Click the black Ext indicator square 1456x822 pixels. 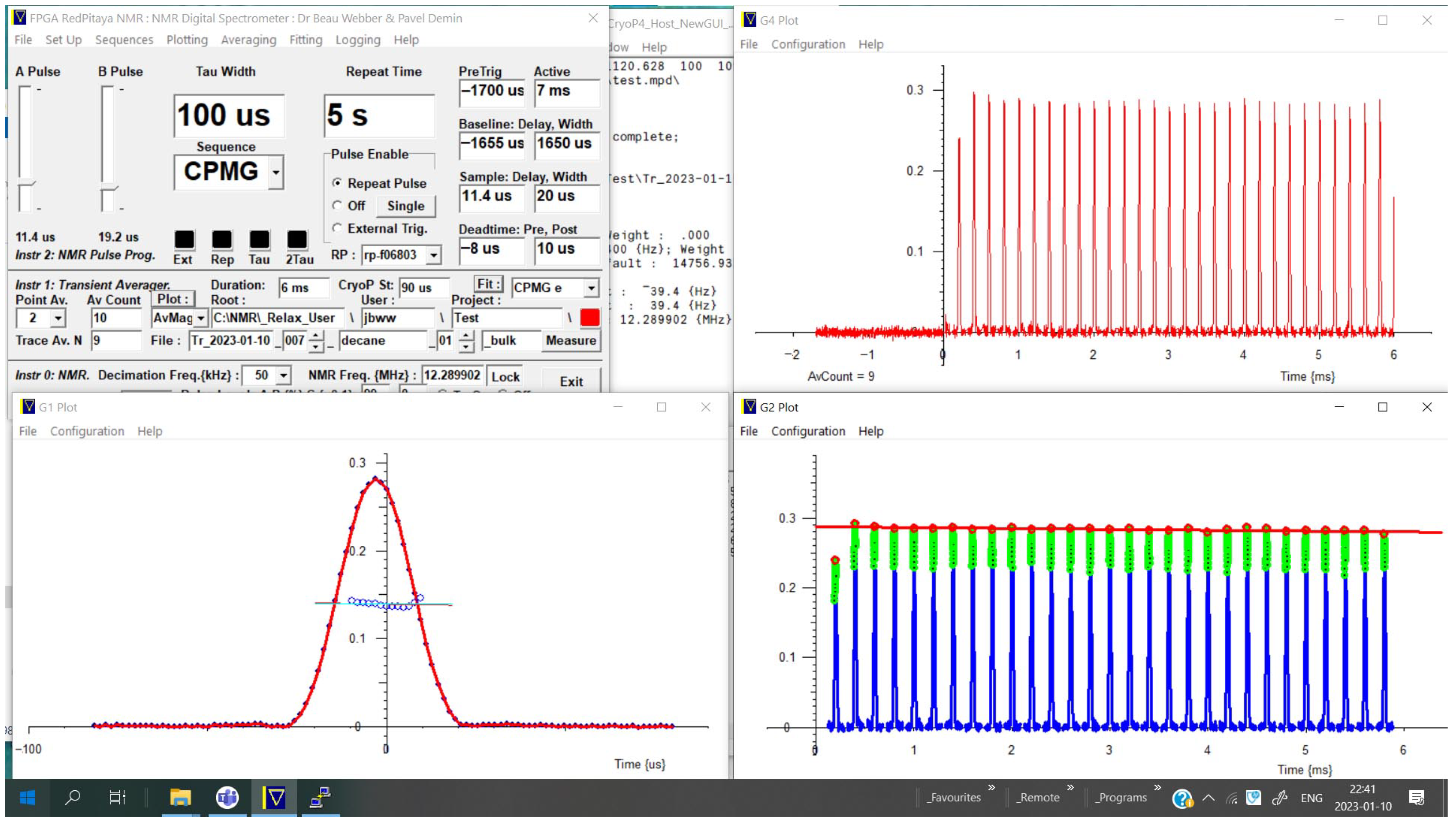(184, 240)
